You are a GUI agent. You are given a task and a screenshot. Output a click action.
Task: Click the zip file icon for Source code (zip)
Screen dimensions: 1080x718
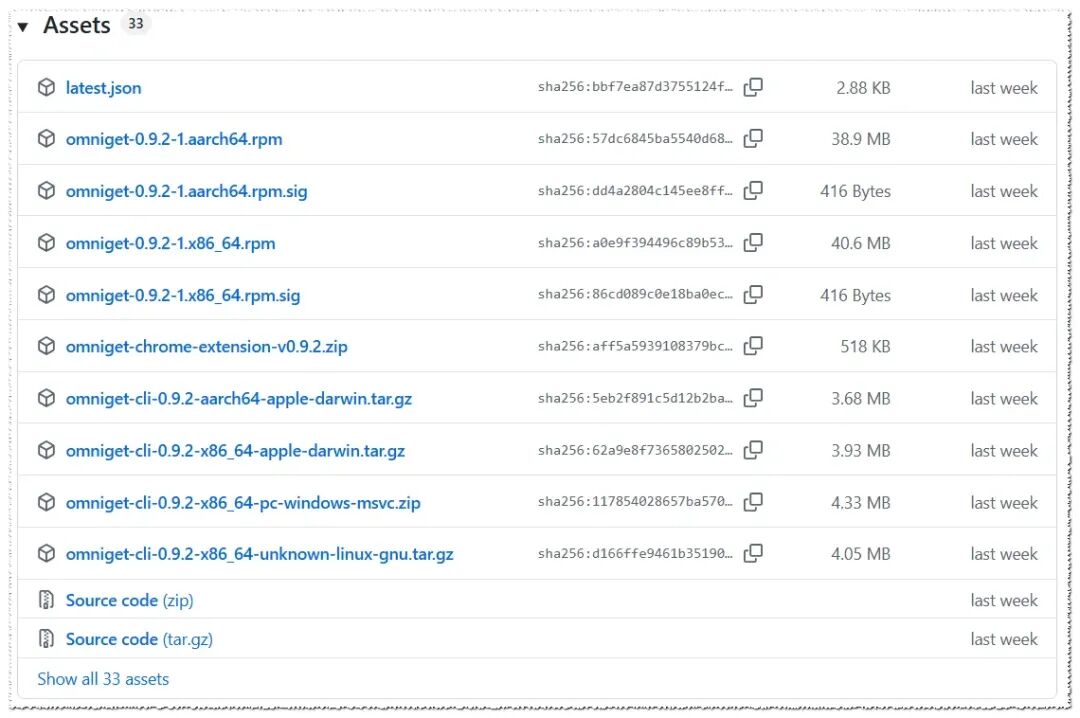[x=46, y=600]
